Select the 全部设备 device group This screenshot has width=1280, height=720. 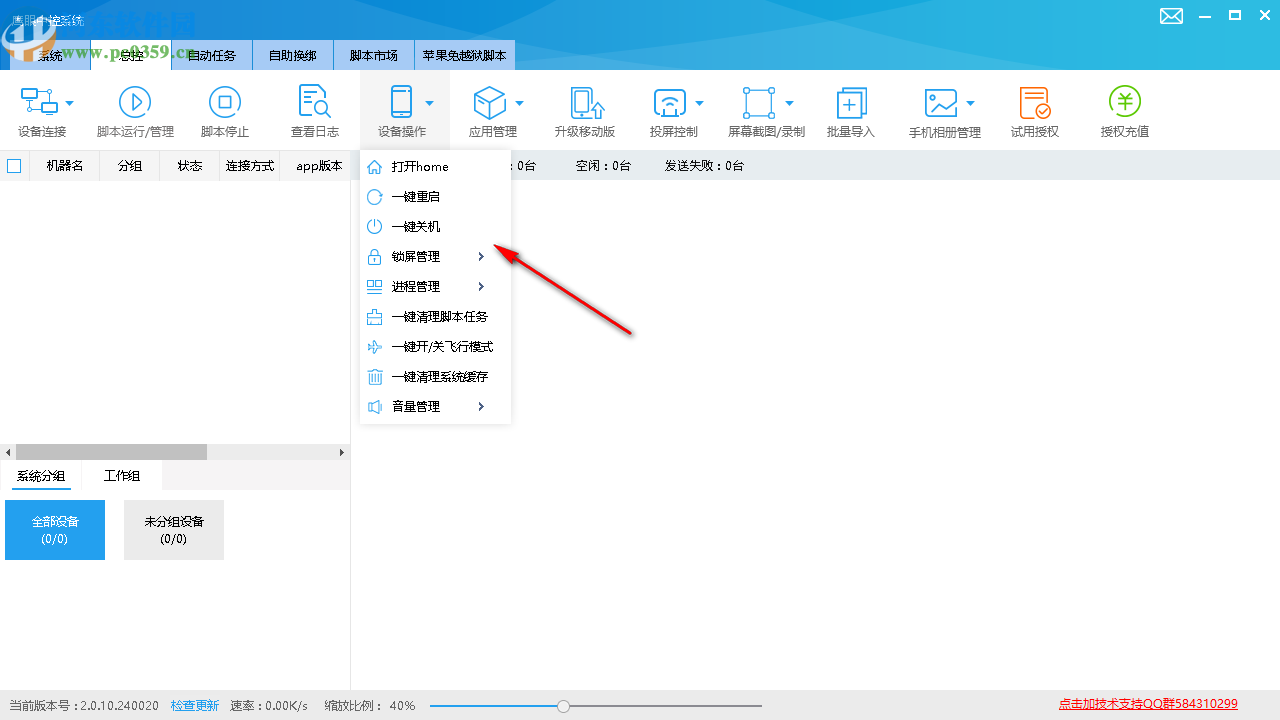[x=54, y=529]
